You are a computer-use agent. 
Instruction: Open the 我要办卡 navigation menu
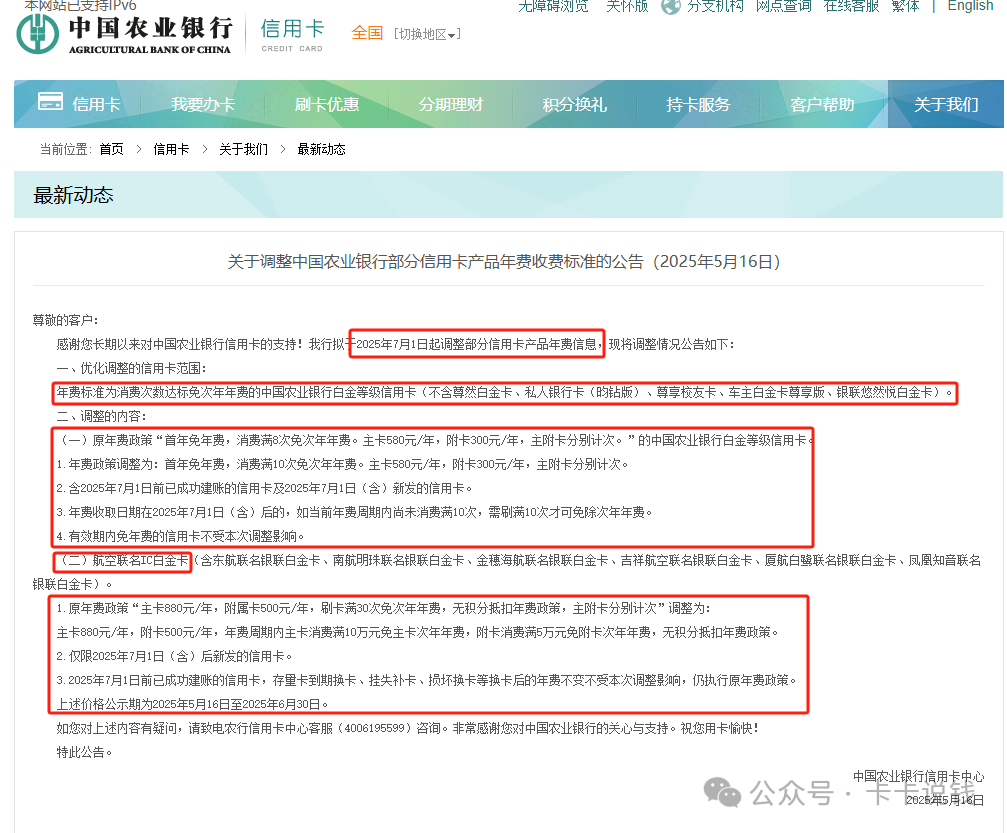click(x=203, y=103)
